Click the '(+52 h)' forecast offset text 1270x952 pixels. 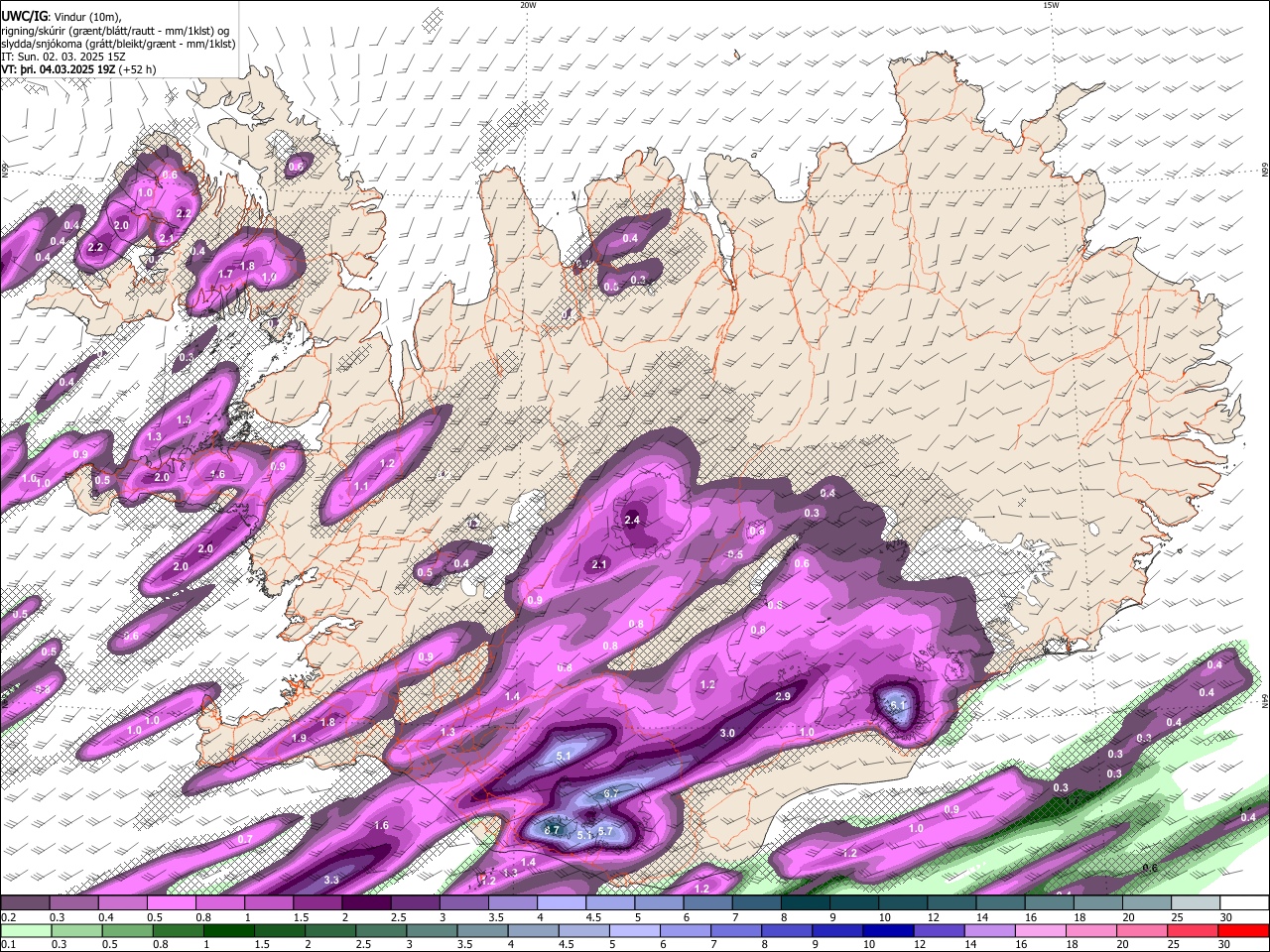click(138, 69)
